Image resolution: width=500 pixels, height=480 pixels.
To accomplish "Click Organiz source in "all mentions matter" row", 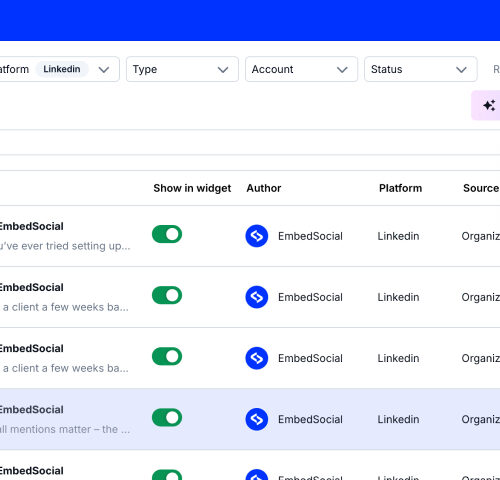I will [481, 419].
